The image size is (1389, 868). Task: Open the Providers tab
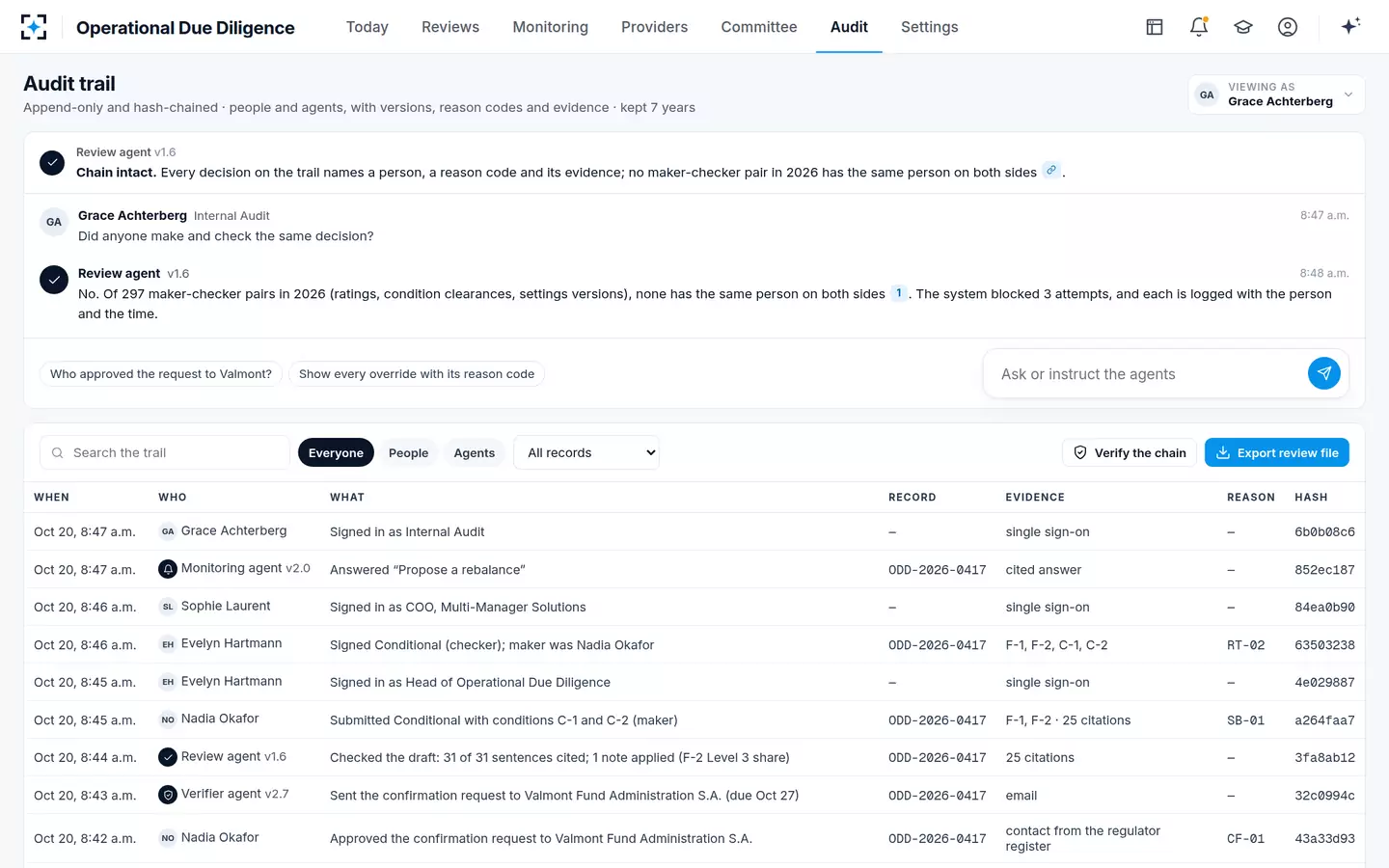click(655, 27)
